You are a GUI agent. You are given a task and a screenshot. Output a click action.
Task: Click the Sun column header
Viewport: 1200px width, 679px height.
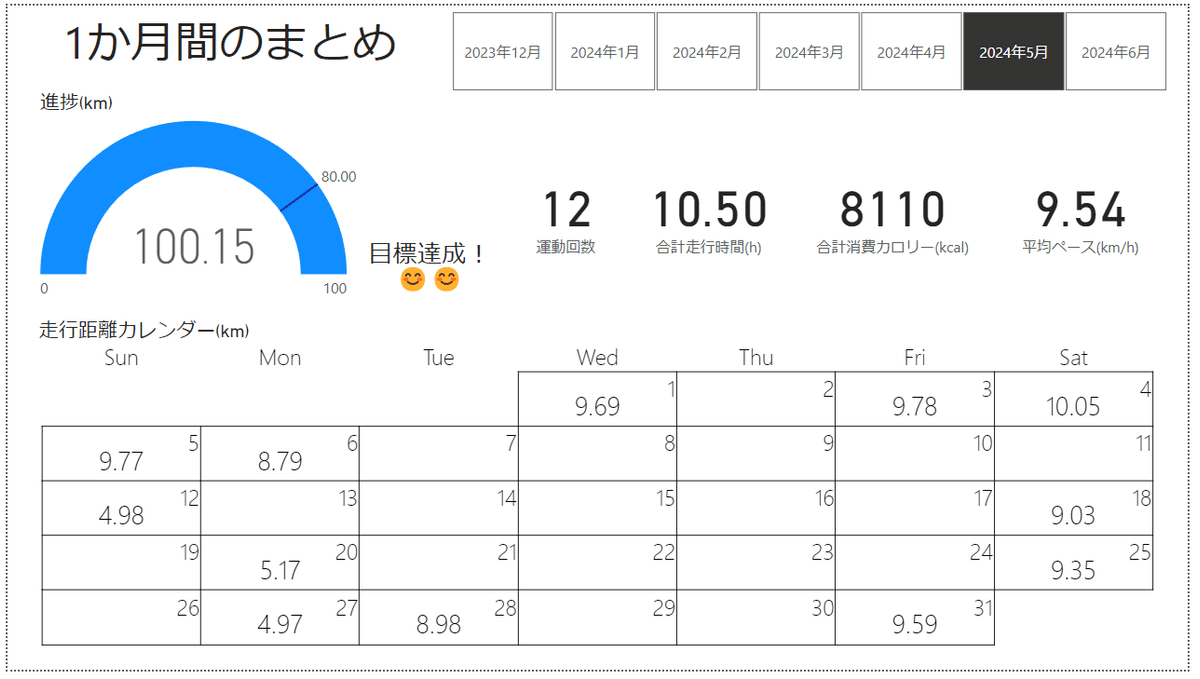(x=121, y=358)
